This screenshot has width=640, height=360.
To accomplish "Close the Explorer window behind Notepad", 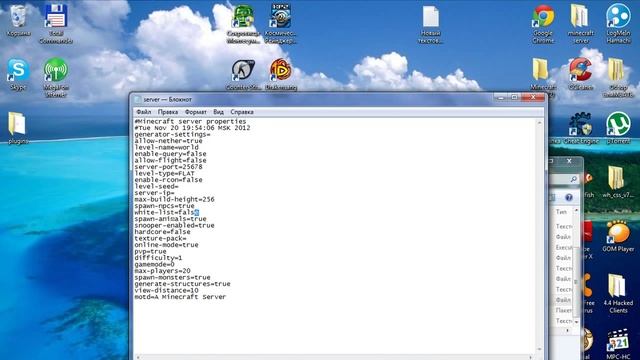I will point(569,161).
